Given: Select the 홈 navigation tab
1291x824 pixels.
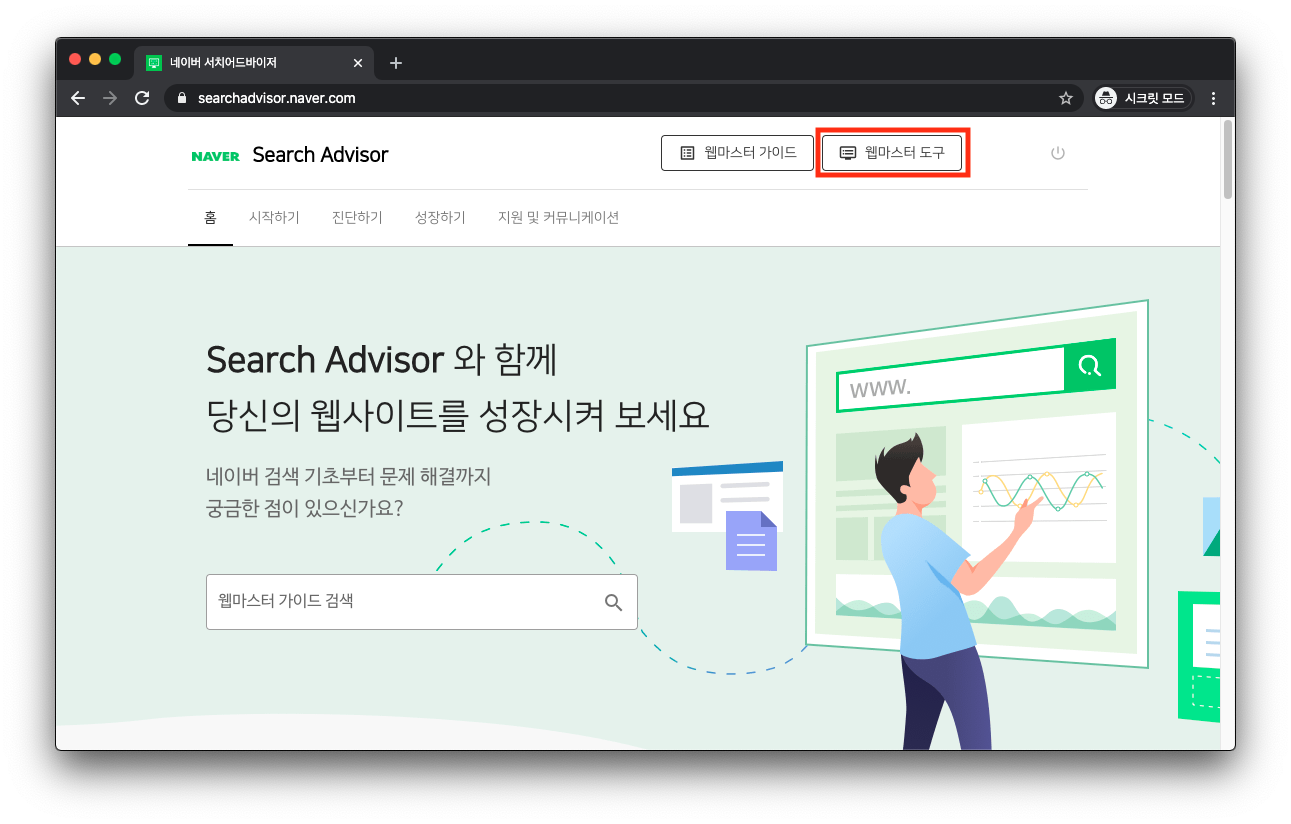Looking at the screenshot, I should click(x=210, y=217).
